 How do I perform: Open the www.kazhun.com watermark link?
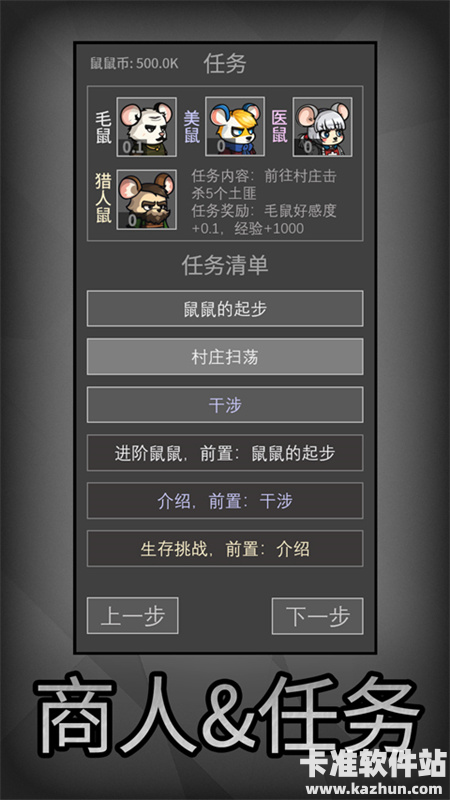point(373,789)
